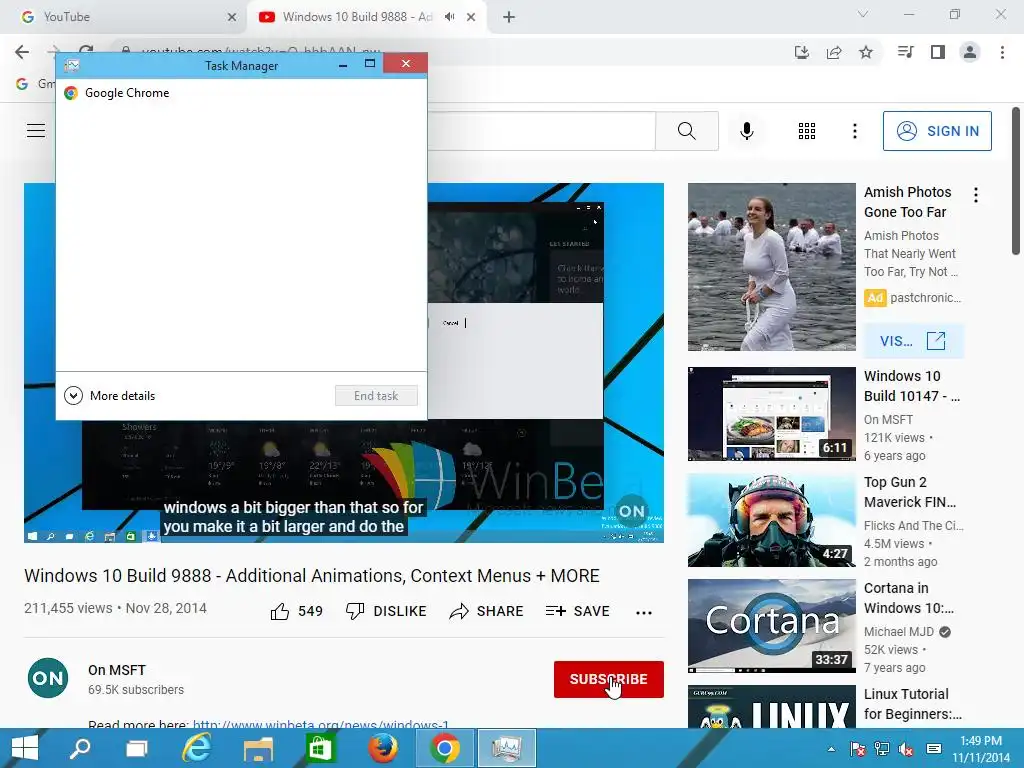Click the On MSFT channel name
1024x768 pixels.
click(117, 670)
